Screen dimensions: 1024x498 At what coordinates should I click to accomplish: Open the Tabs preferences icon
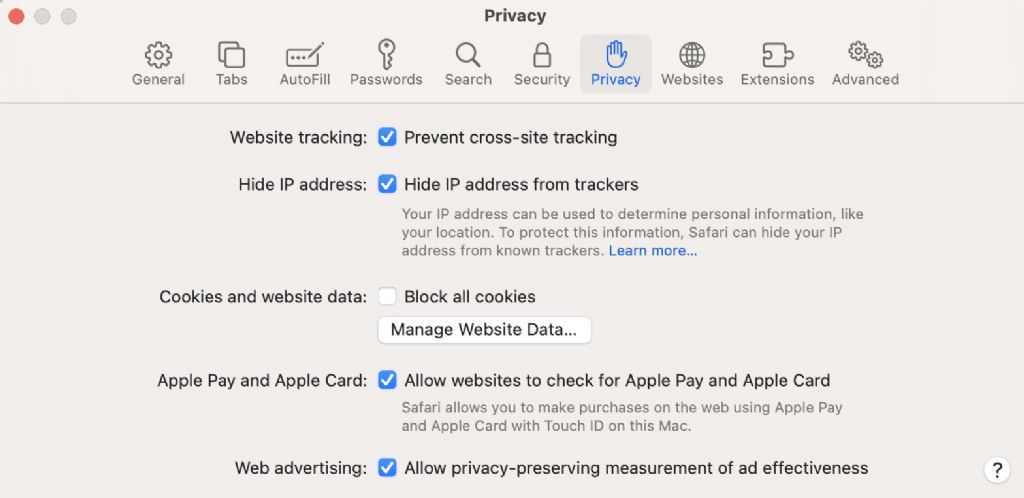(x=231, y=55)
